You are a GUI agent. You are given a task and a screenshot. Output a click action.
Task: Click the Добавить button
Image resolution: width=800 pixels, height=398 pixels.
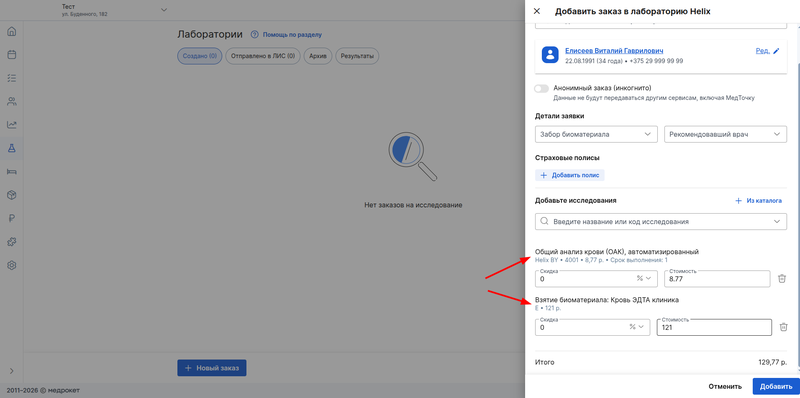pyautogui.click(x=776, y=386)
